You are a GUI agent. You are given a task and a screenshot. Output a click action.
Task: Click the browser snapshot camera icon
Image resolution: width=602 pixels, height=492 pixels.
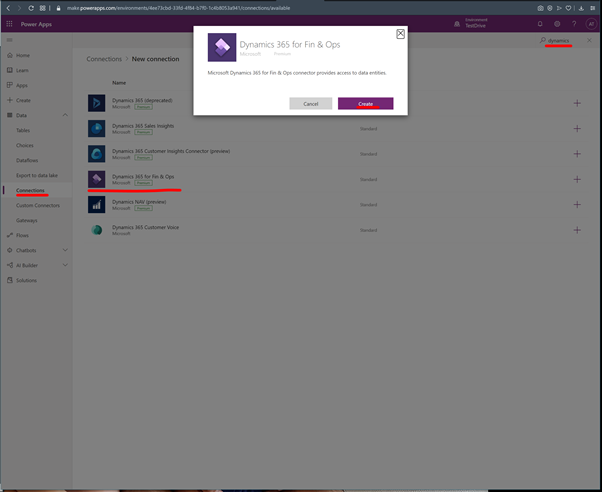[x=540, y=8]
